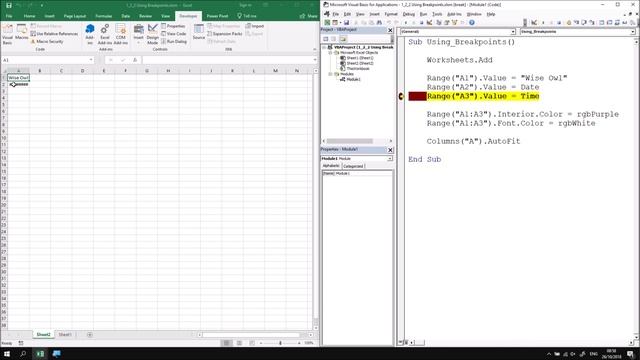Image resolution: width=640 pixels, height=360 pixels.
Task: Select ThisWorkbook in project tree
Action: pos(355,69)
